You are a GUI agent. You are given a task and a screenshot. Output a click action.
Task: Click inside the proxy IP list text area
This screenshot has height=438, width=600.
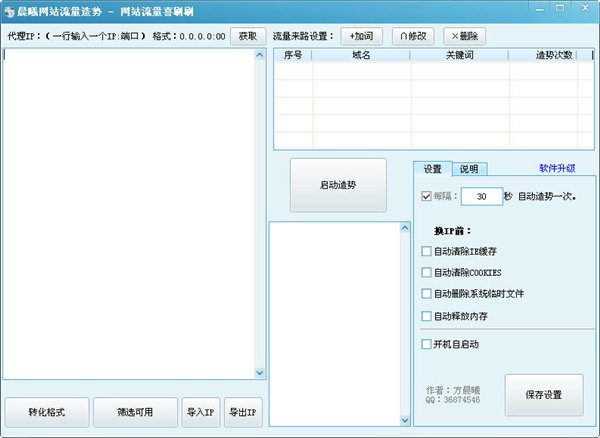129,213
